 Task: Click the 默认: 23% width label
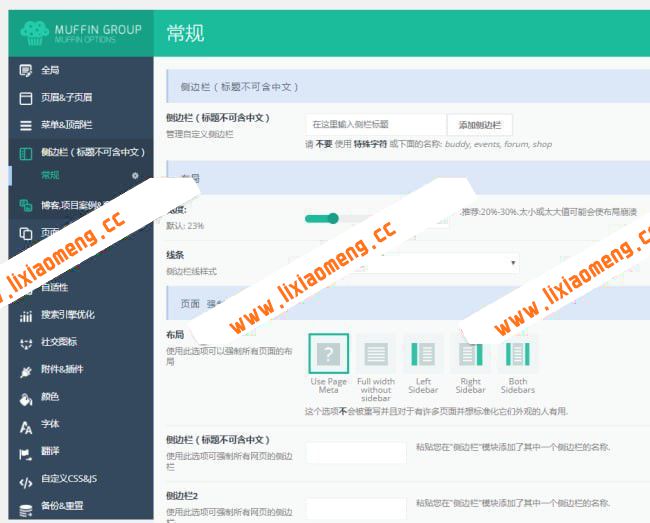click(x=185, y=226)
